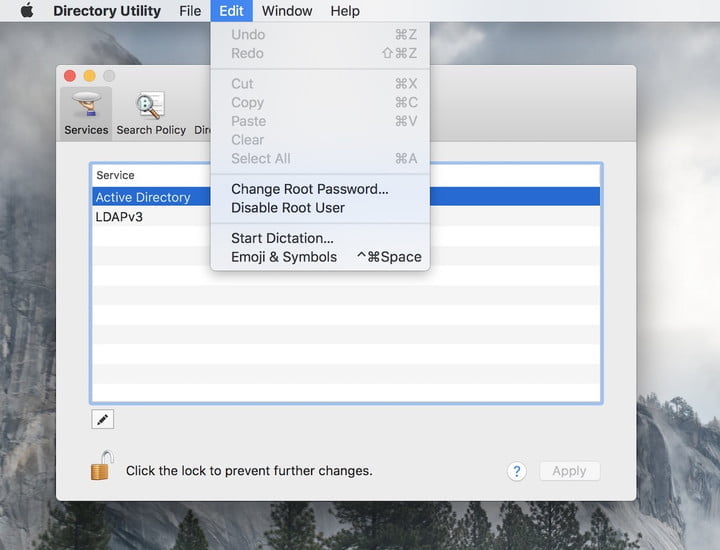Choose Change Root Password… from menu
This screenshot has height=550, width=720.
click(320, 189)
